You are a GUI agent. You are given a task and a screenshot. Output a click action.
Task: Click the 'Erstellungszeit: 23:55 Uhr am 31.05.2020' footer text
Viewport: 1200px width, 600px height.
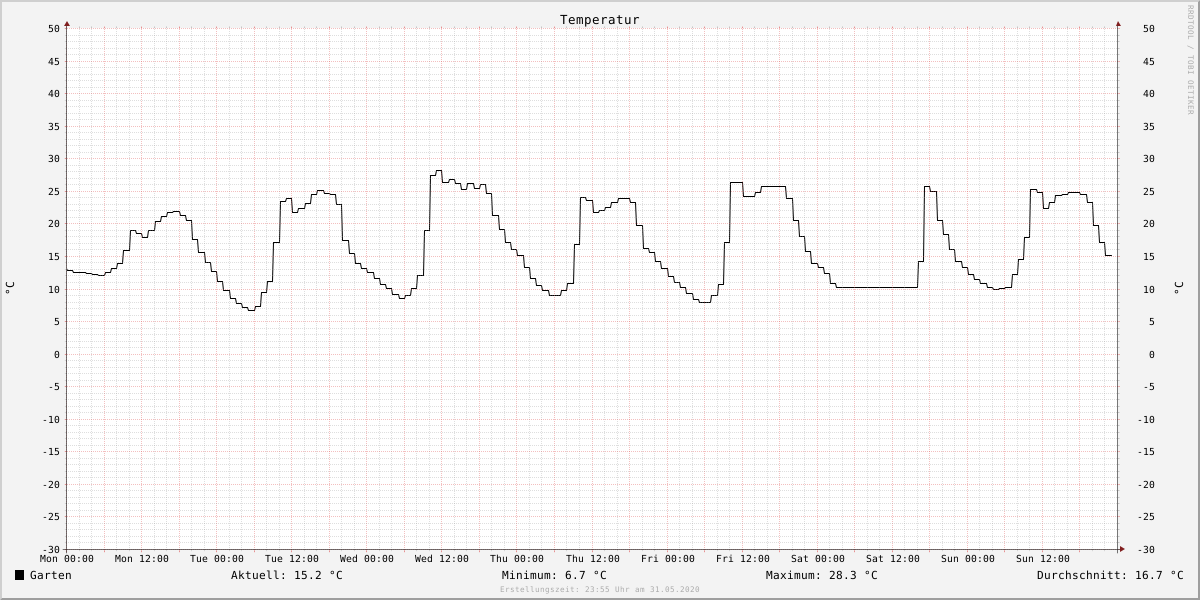(x=600, y=590)
